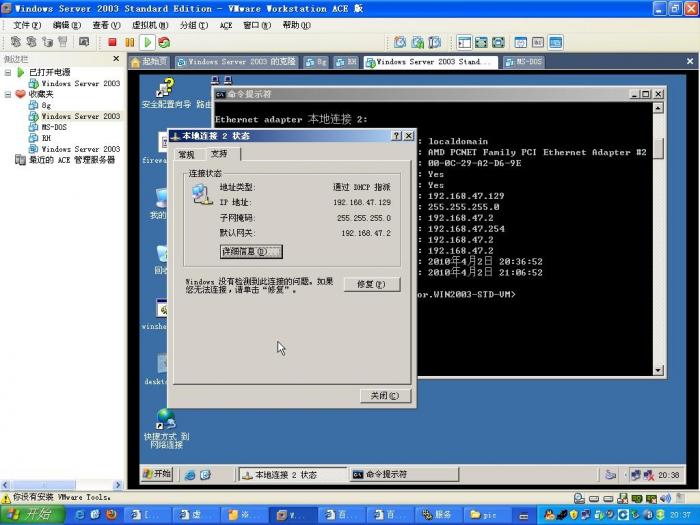Click the summary view toolbar icon
The image size is (700, 525).
[x=521, y=42]
